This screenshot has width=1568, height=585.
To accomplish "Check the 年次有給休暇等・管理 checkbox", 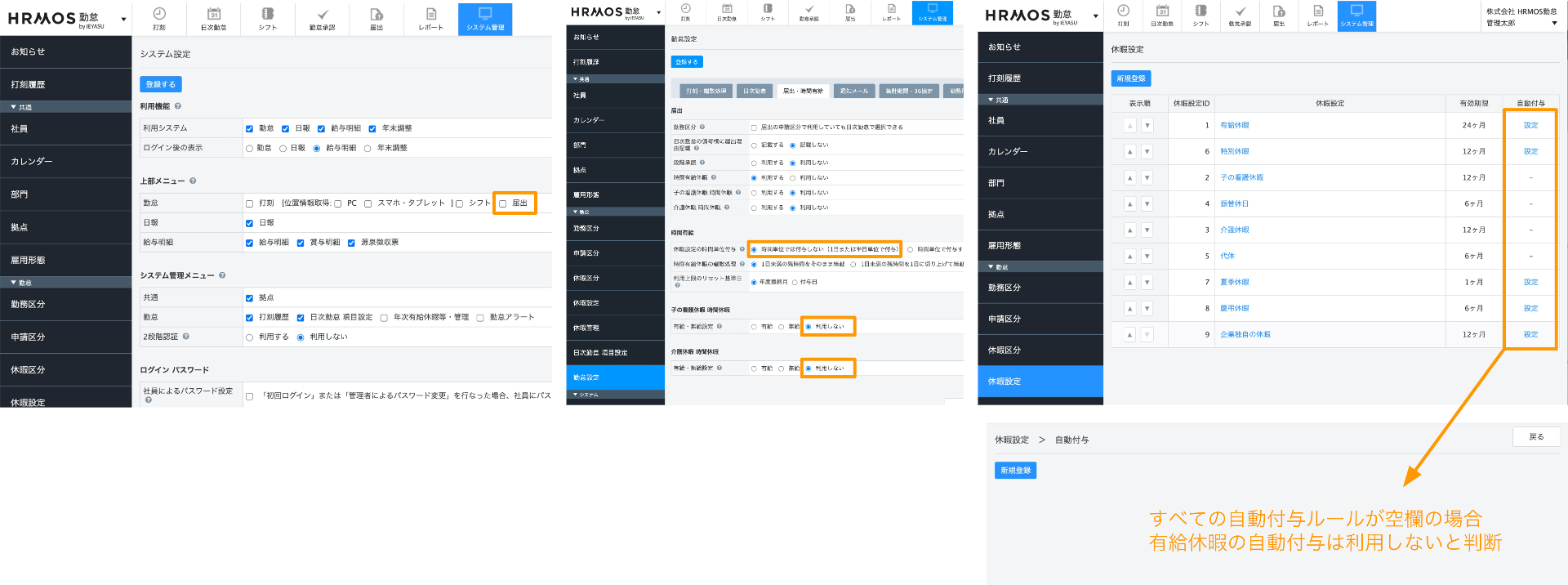I will click(384, 318).
